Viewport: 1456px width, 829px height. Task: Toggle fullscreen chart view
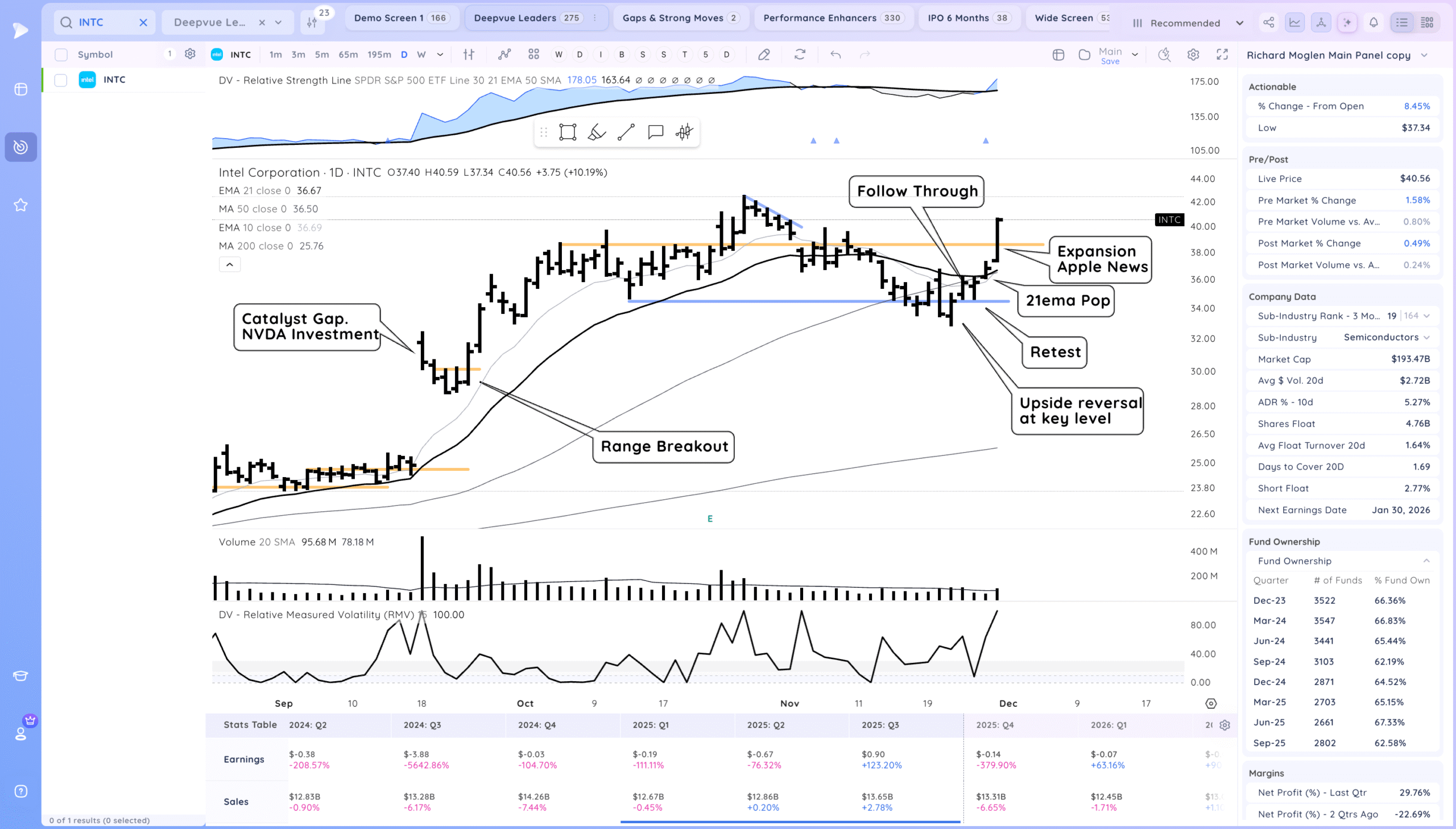point(1222,55)
